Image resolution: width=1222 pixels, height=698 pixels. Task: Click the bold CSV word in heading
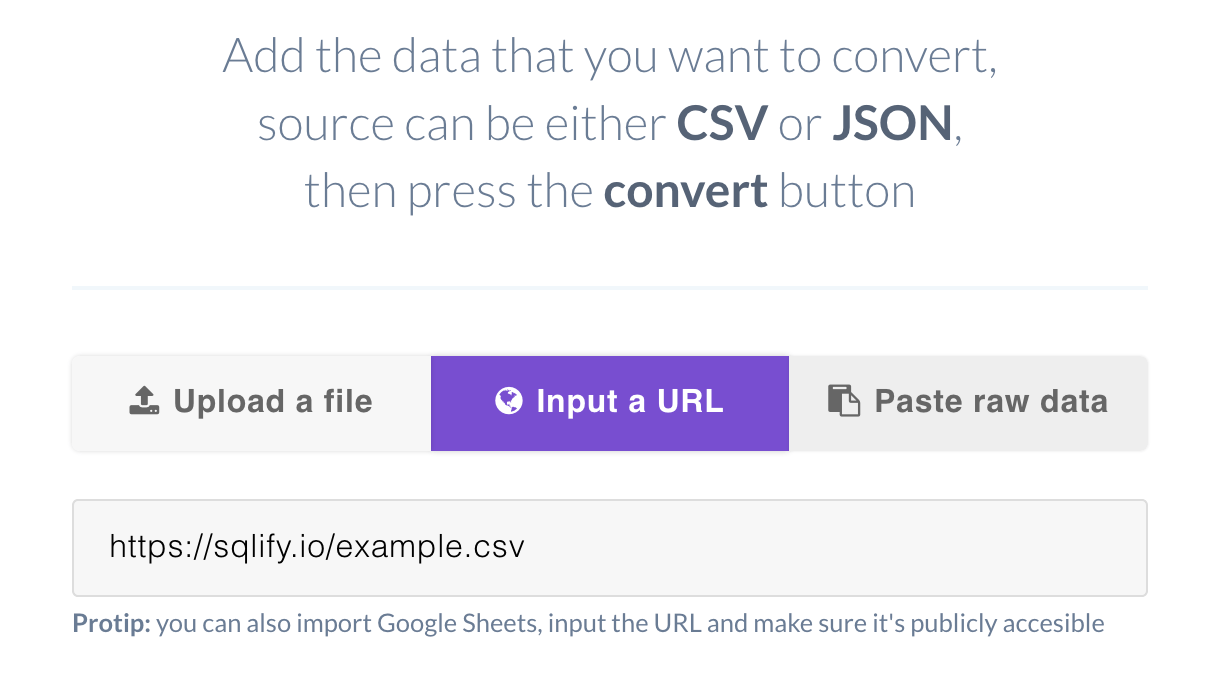click(x=722, y=124)
